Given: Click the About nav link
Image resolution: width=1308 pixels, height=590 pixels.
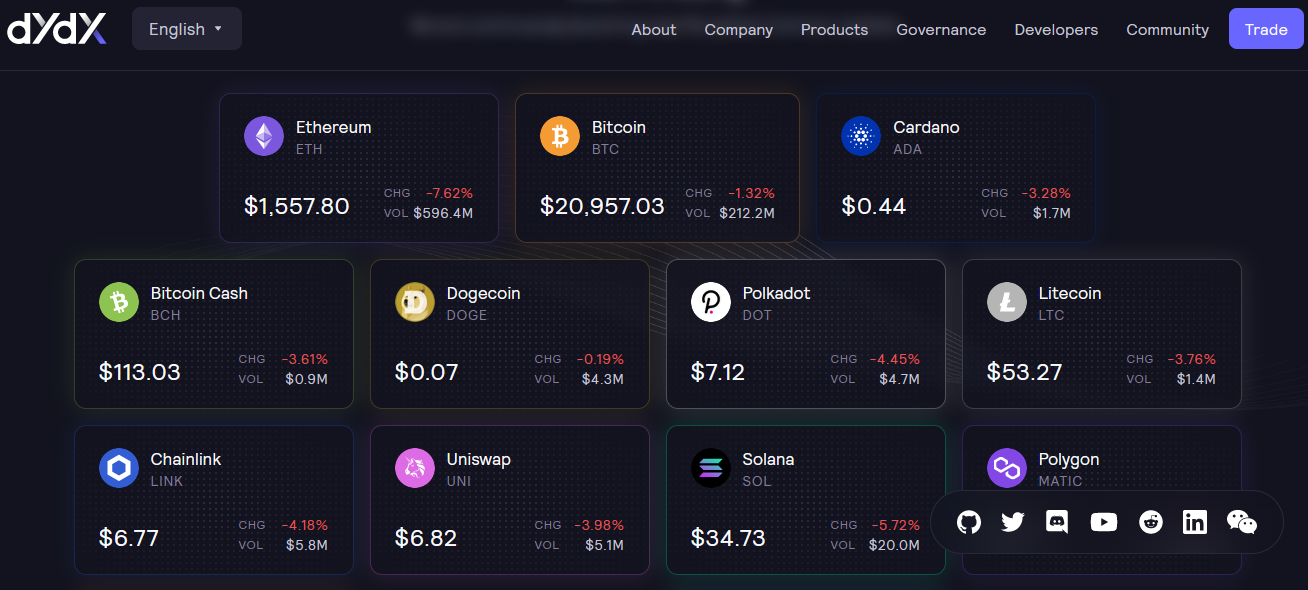Looking at the screenshot, I should click(x=654, y=30).
